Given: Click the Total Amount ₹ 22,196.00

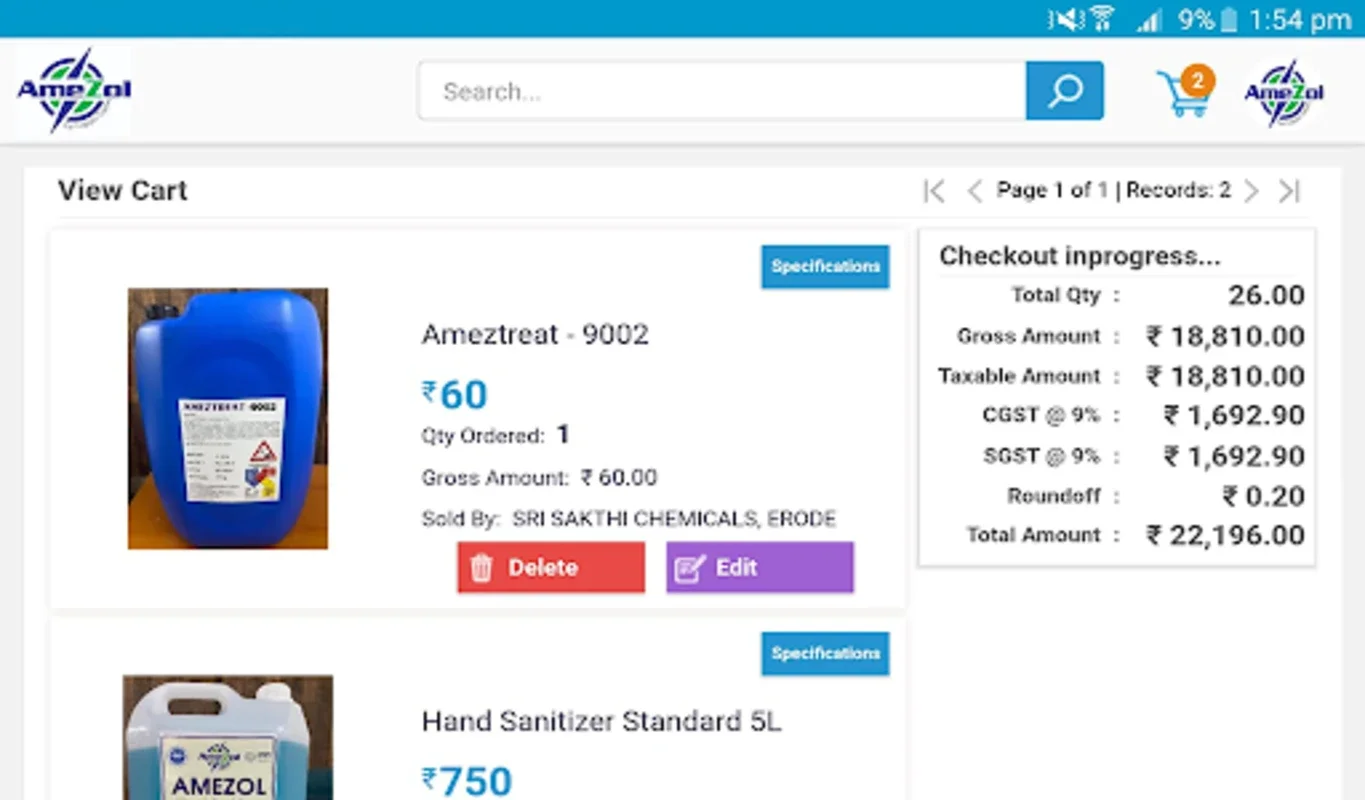Looking at the screenshot, I should [x=1225, y=536].
